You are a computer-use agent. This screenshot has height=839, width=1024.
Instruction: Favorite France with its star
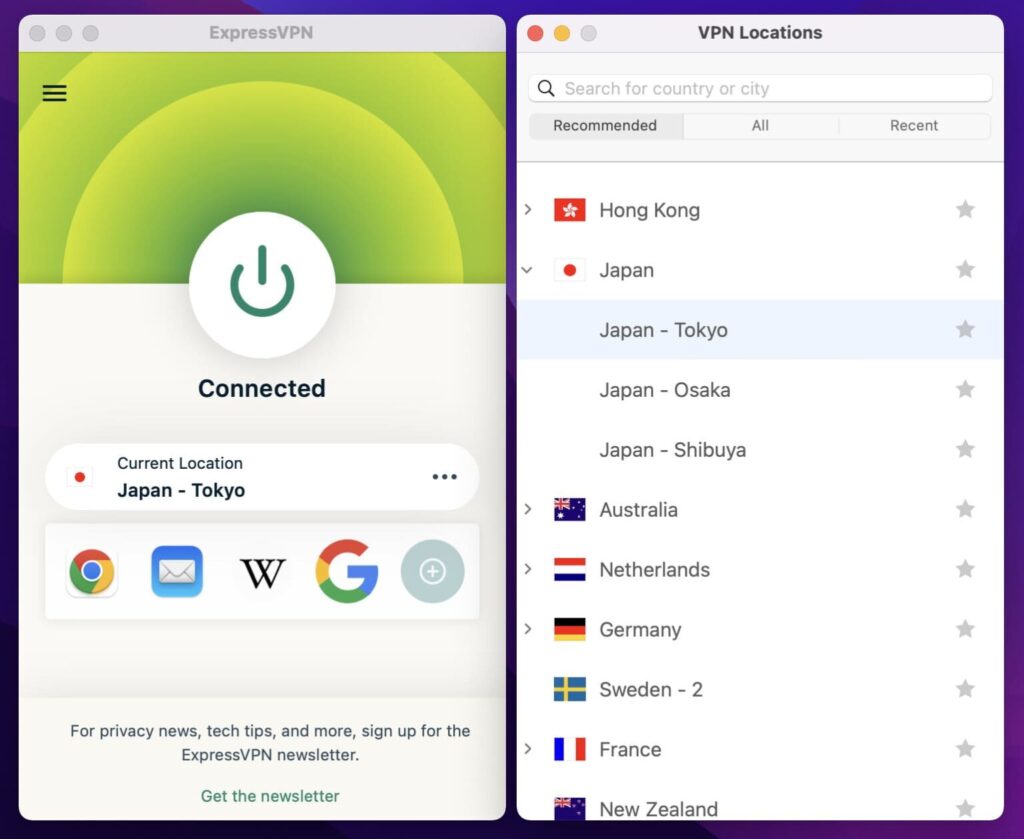pyautogui.click(x=965, y=748)
